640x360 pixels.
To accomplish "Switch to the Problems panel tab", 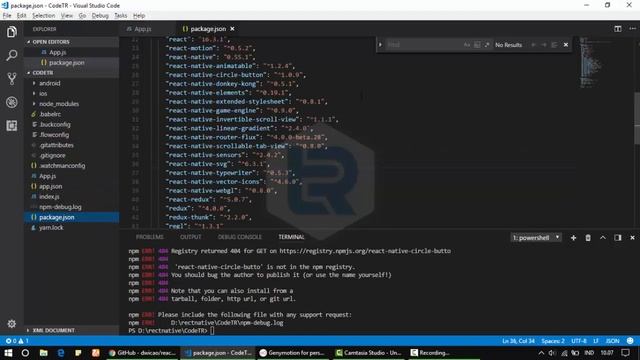I will pyautogui.click(x=149, y=237).
